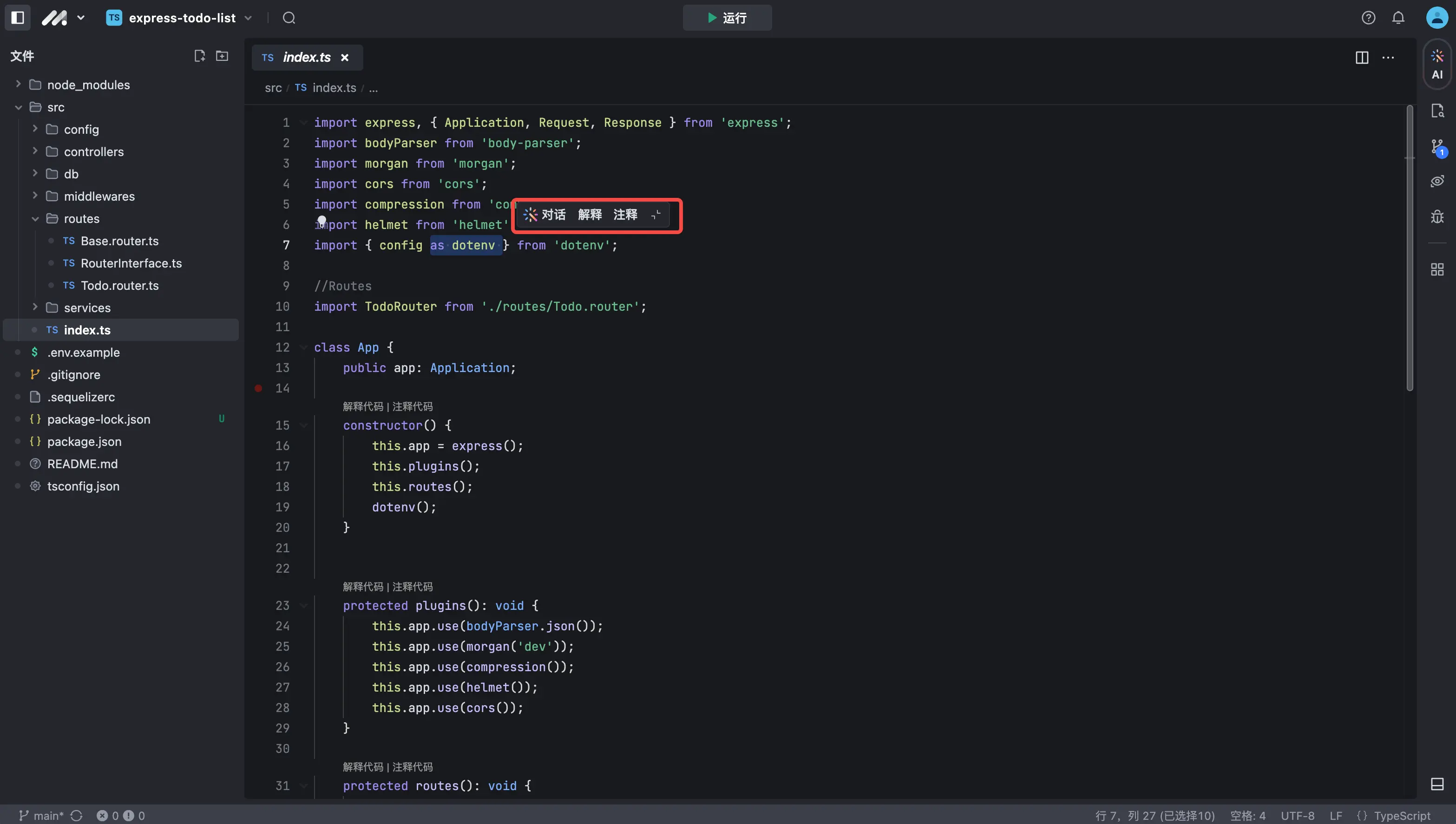Open Base.router.ts file

coord(120,241)
